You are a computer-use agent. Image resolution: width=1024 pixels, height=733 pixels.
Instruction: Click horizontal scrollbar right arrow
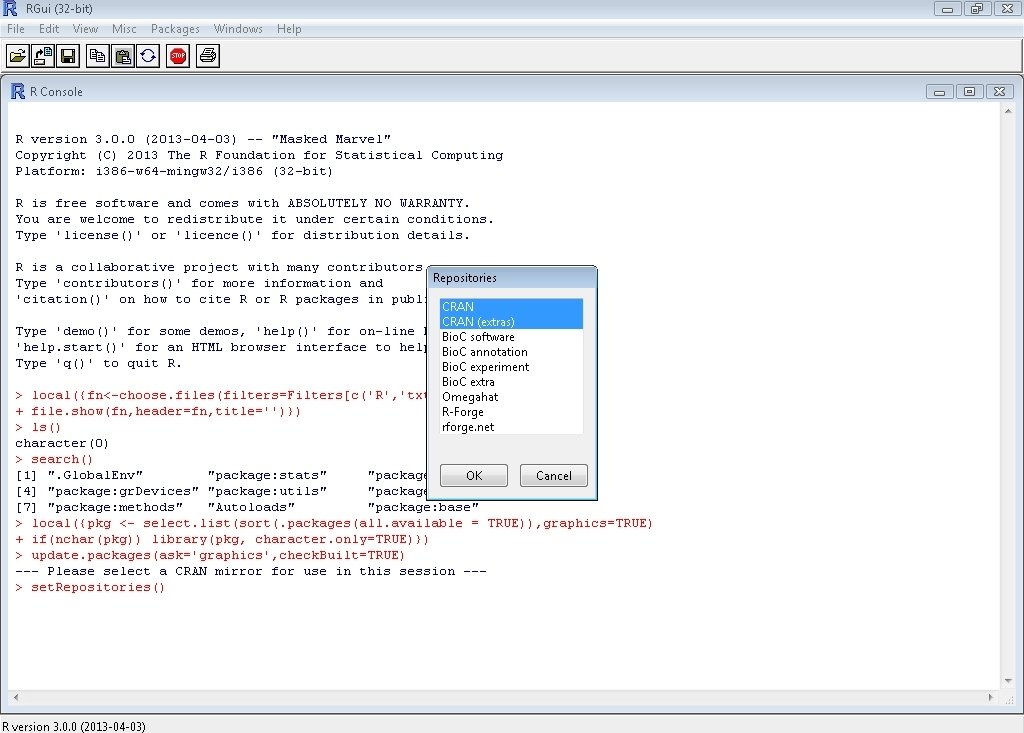click(991, 697)
